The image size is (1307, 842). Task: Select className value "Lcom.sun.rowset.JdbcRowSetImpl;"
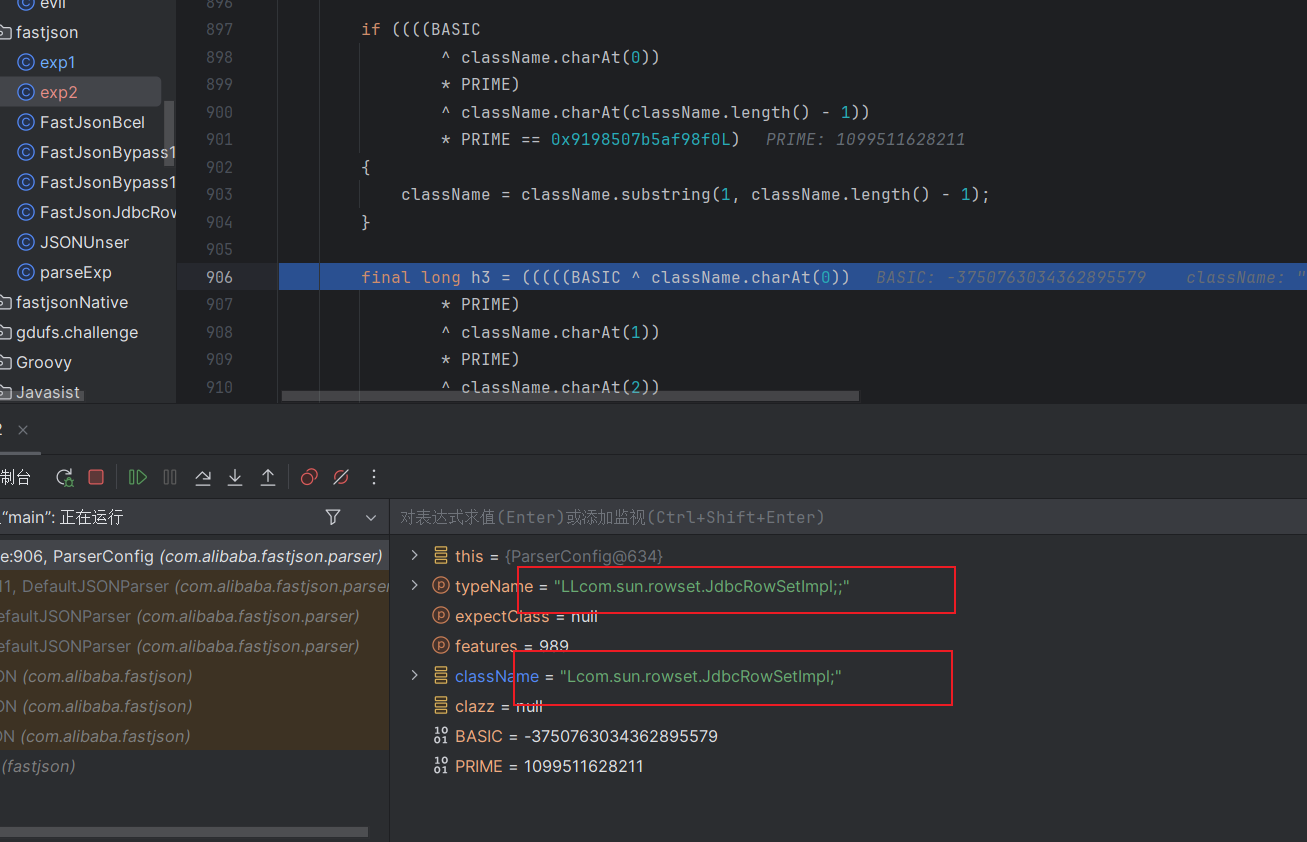pyautogui.click(x=701, y=676)
